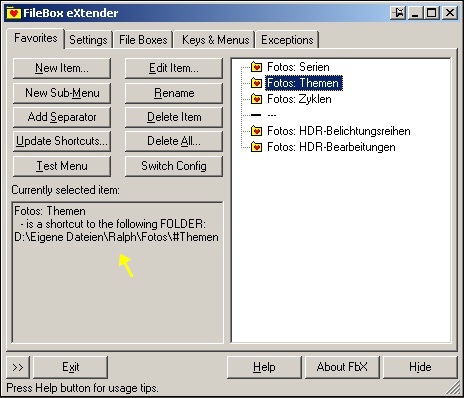Create a New Sub-Menu
Image resolution: width=464 pixels, height=398 pixels.
[x=62, y=93]
